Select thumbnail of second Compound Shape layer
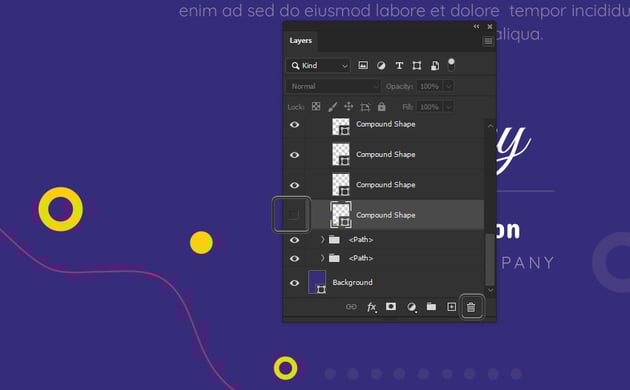This screenshot has width=630, height=390. coord(341,155)
